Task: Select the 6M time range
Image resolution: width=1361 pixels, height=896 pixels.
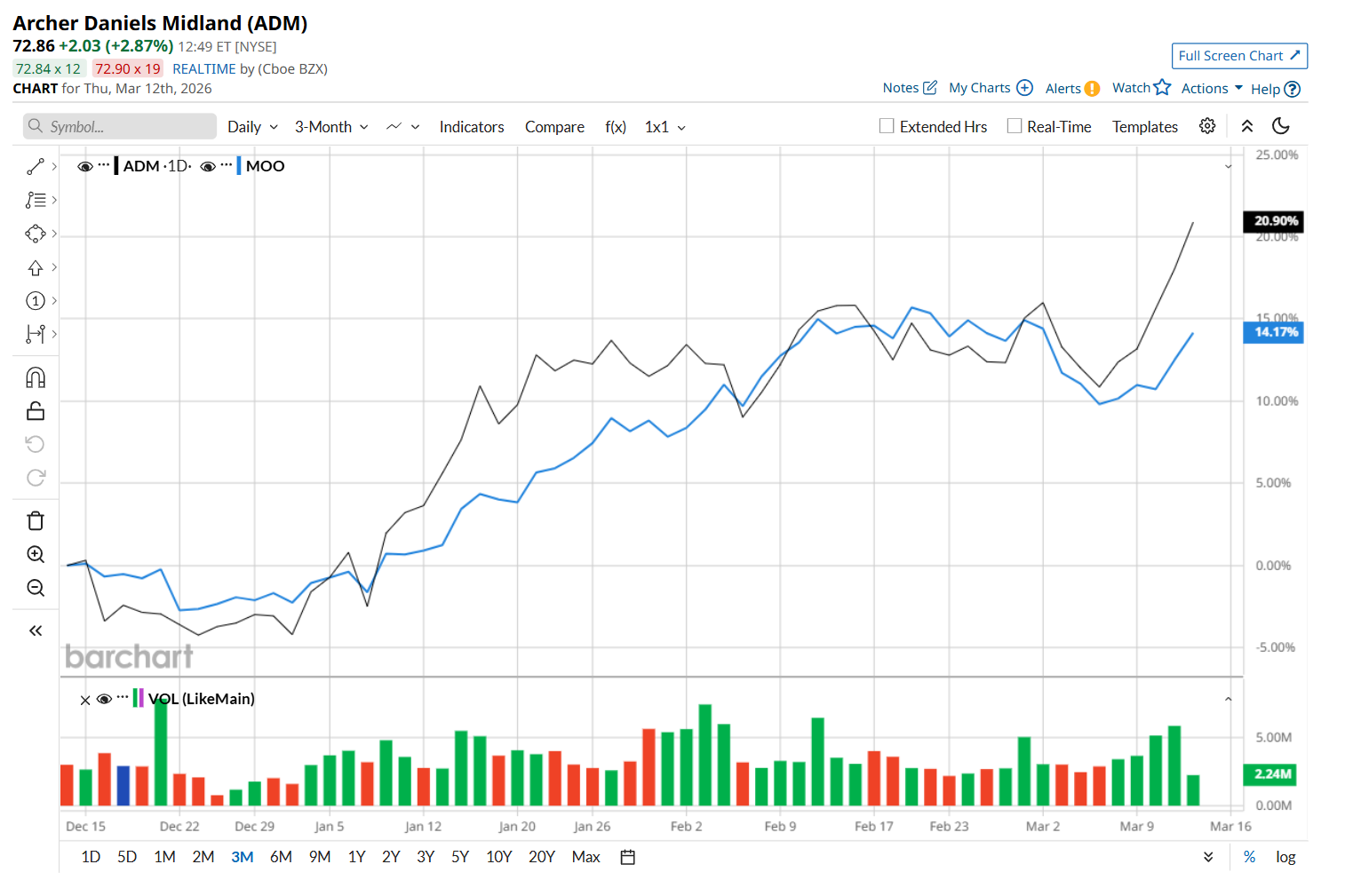Action: (281, 857)
